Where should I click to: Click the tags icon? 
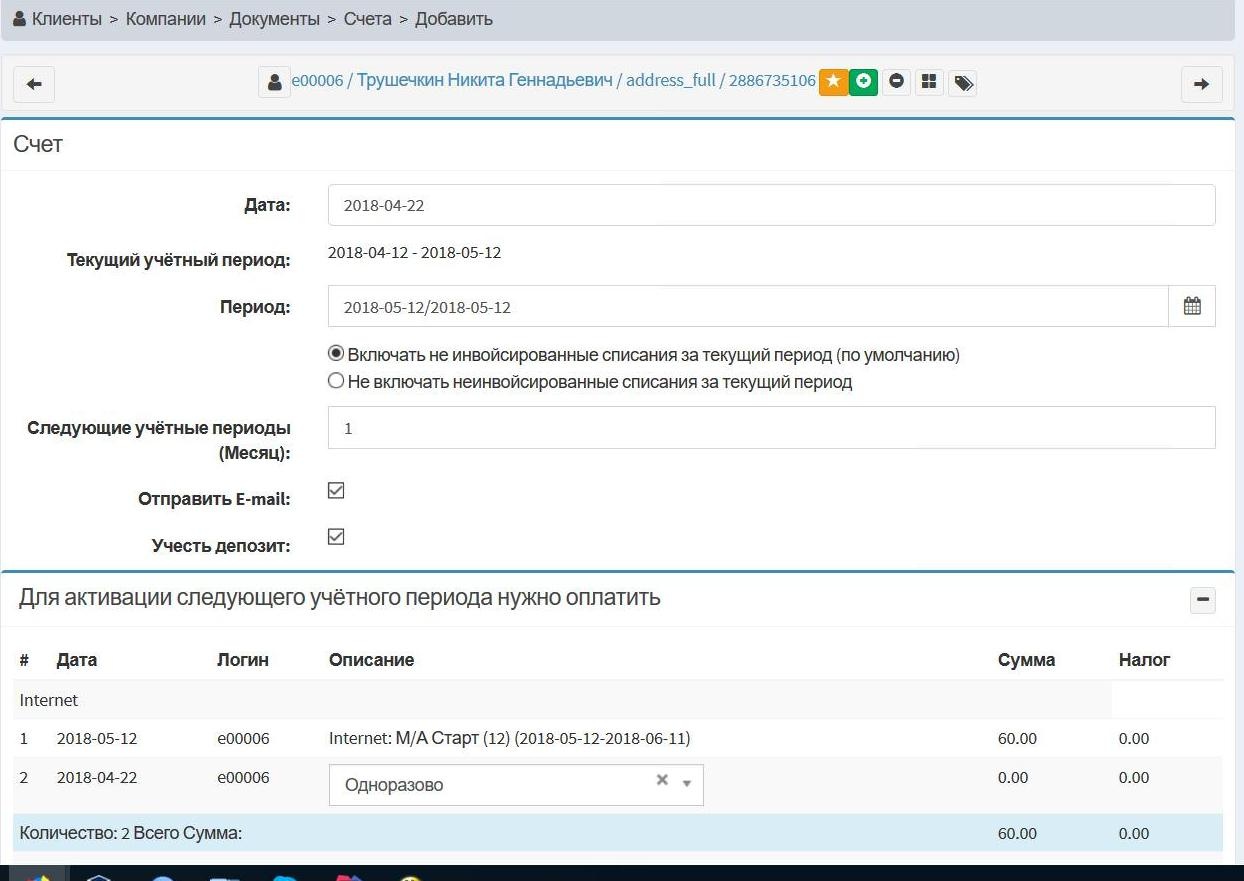click(x=962, y=83)
